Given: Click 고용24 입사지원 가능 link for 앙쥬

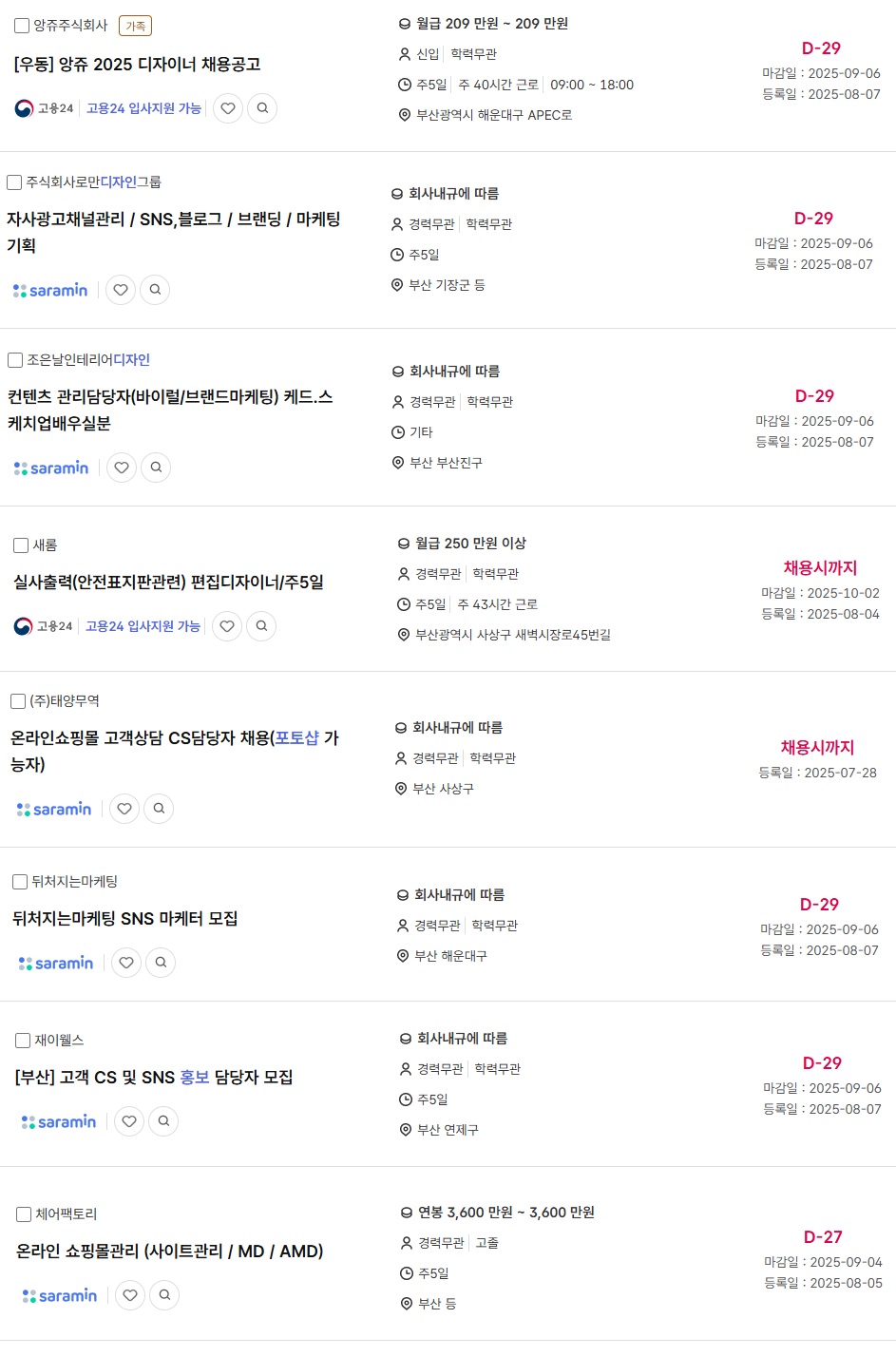Looking at the screenshot, I should 143,108.
